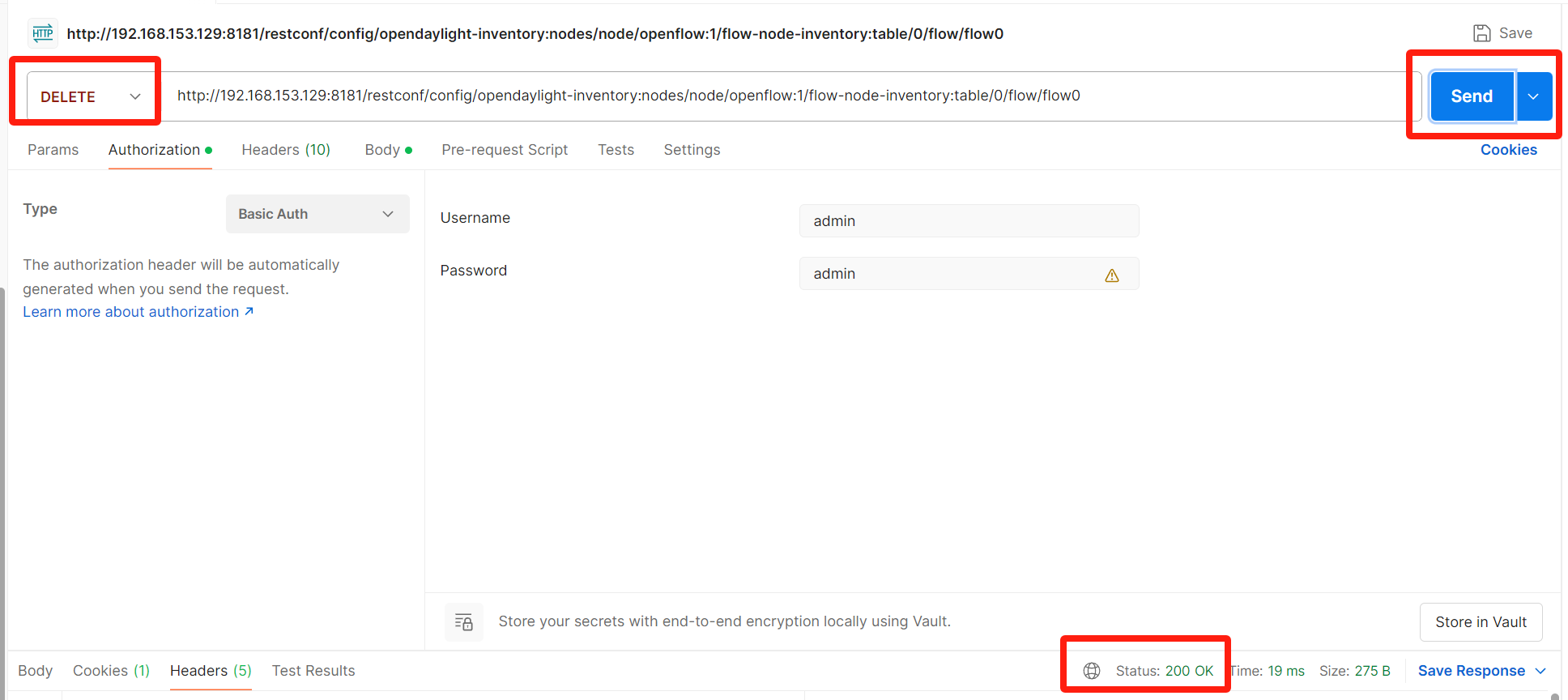
Task: Click the Save floppy disk icon
Action: [x=1481, y=33]
